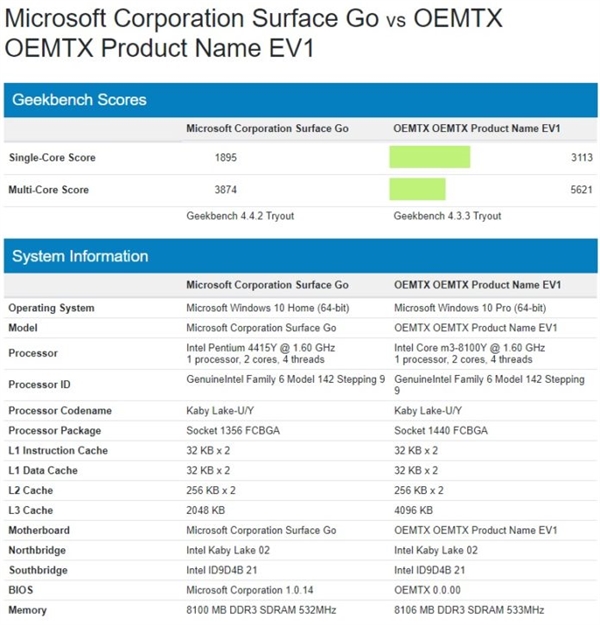Click the green Single-Core Score bar
600x625 pixels.
[x=429, y=158]
